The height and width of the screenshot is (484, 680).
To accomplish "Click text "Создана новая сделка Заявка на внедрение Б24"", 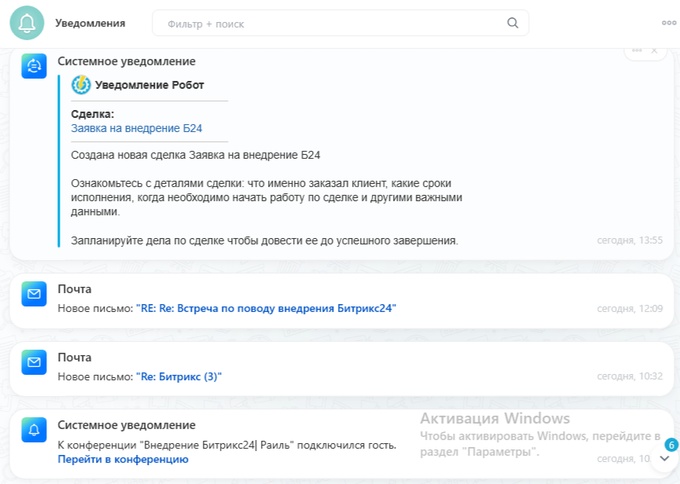I will pos(196,155).
